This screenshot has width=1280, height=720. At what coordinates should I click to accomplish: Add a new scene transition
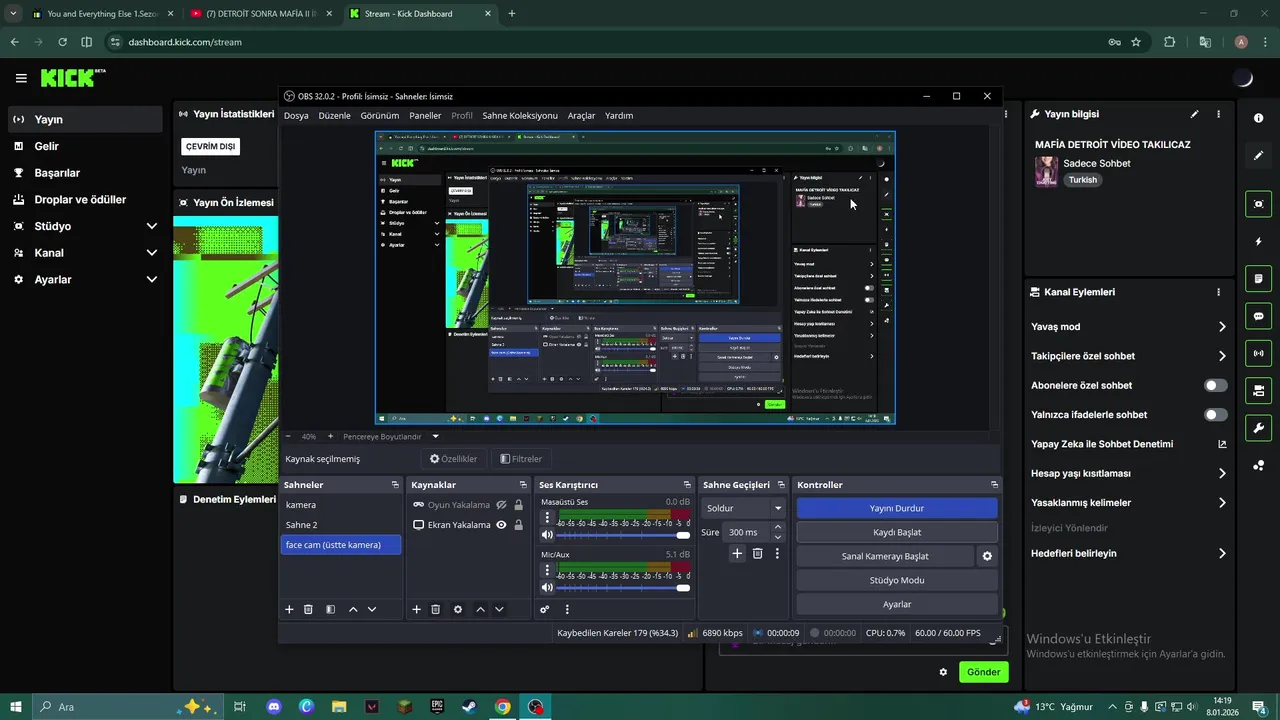737,553
